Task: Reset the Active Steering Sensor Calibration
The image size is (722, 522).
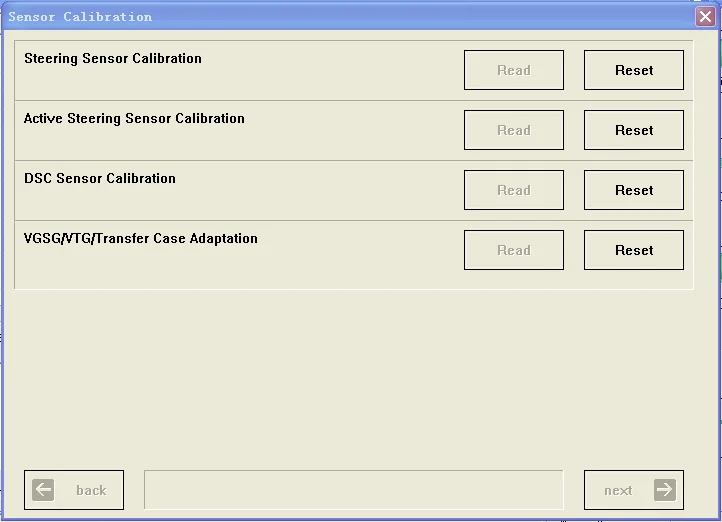Action: point(634,130)
